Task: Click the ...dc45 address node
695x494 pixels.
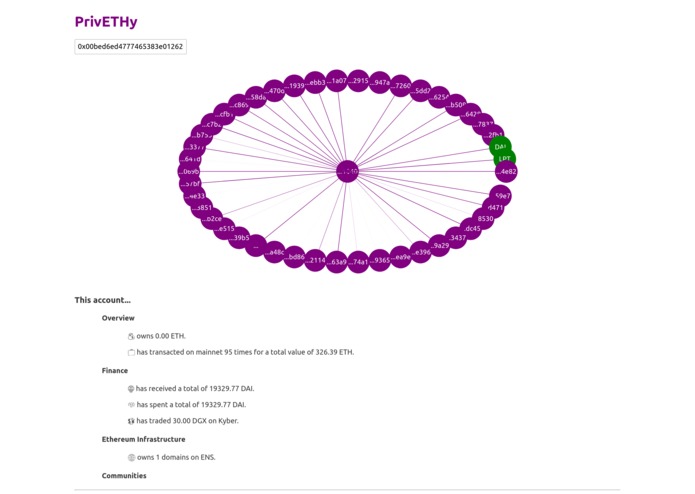Action: click(471, 229)
